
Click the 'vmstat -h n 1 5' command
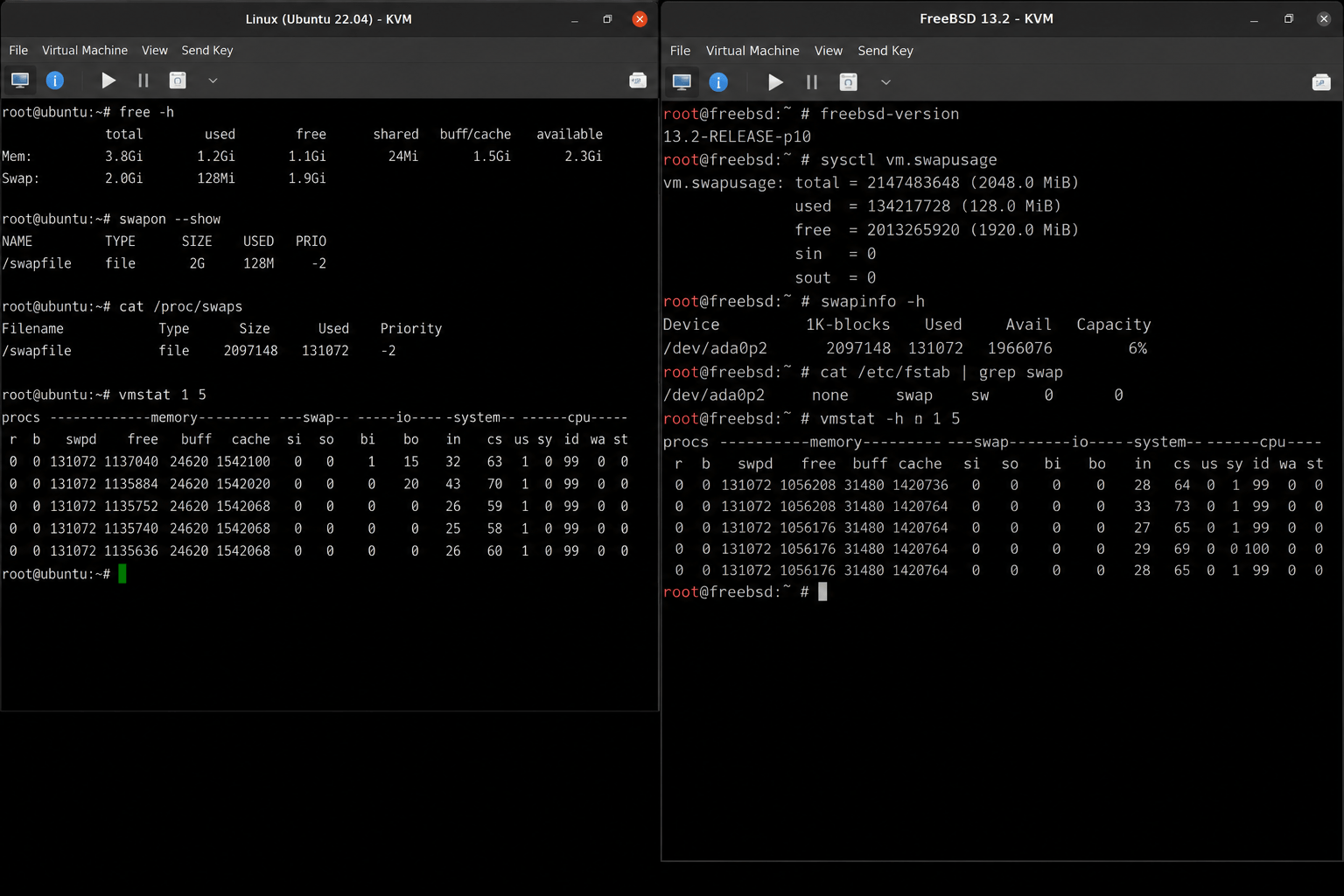[890, 418]
